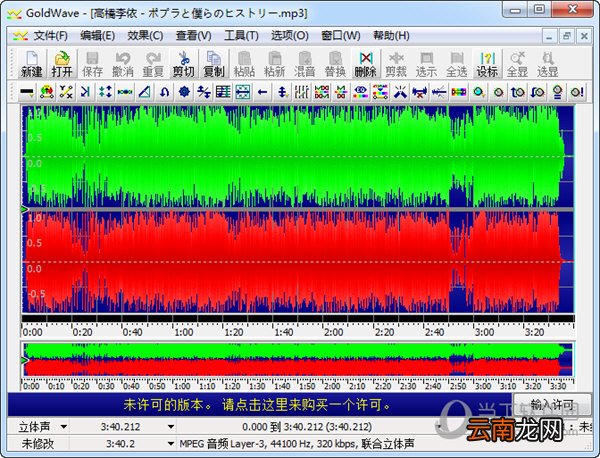Open the Mechanize gear icon

point(184,92)
